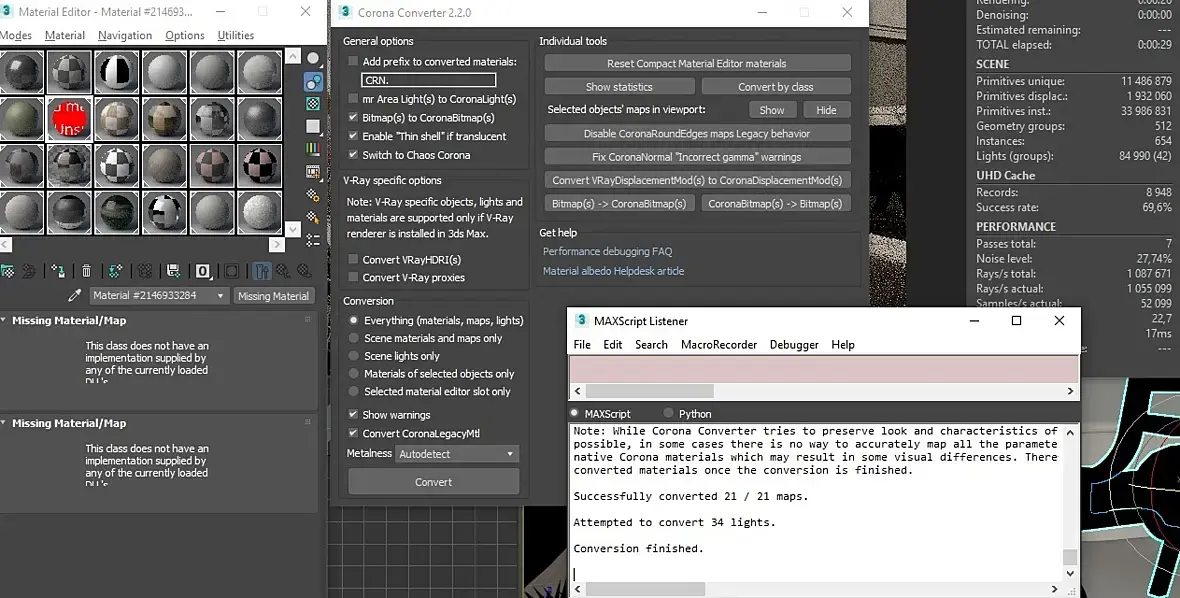Select Scene materials and maps only
Screen dimensions: 1180x598
(354, 338)
